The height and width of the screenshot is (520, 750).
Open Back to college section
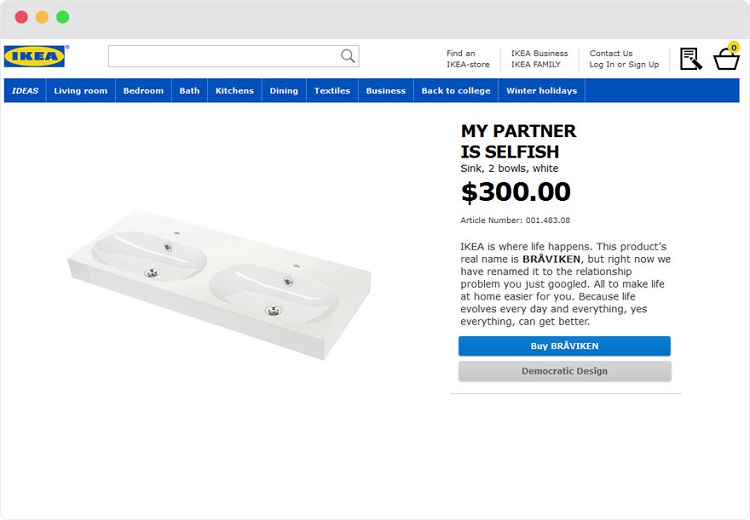pyautogui.click(x=456, y=90)
